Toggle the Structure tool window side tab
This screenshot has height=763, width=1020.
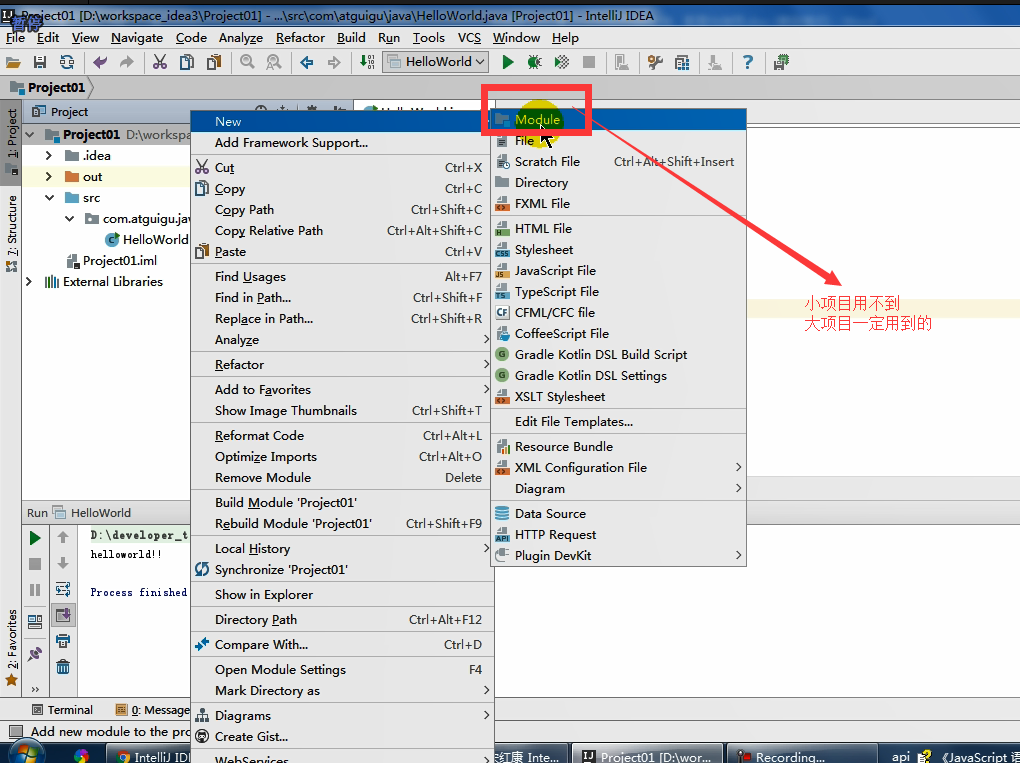pos(11,233)
